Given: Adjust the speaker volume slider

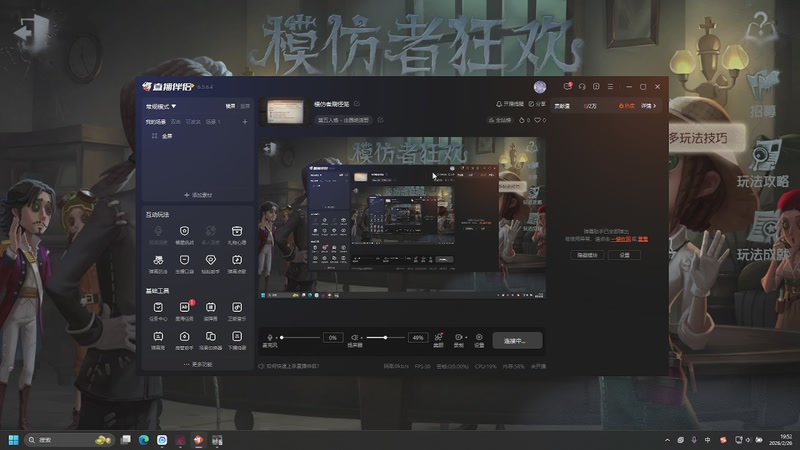Looking at the screenshot, I should 385,337.
